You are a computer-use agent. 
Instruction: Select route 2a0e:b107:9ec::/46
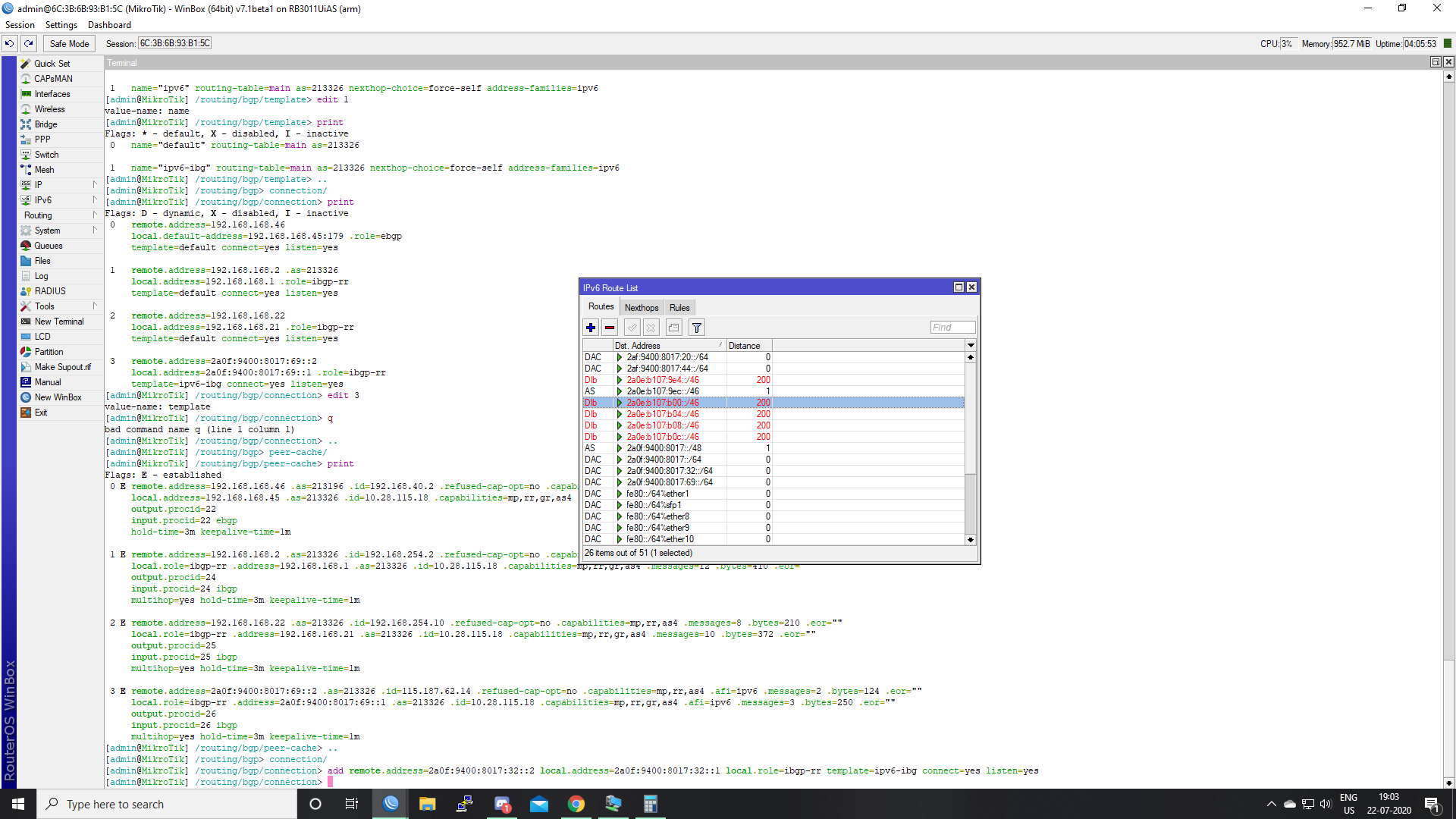pos(773,391)
